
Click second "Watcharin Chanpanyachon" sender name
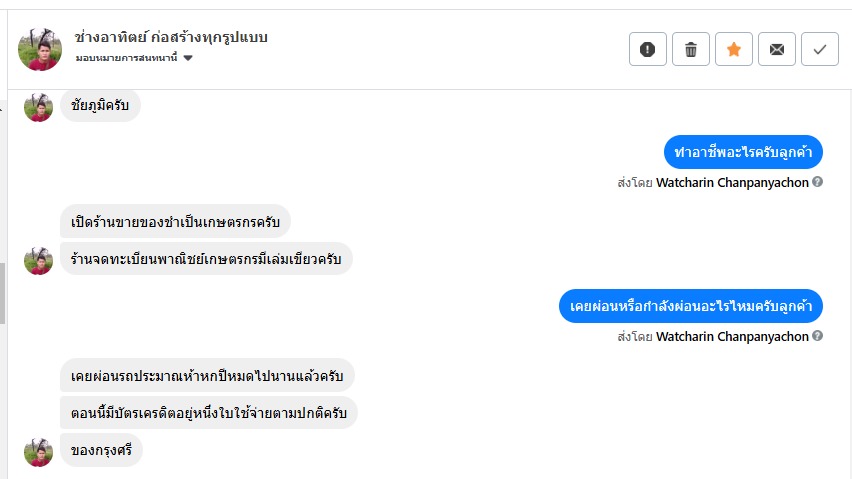coord(732,337)
